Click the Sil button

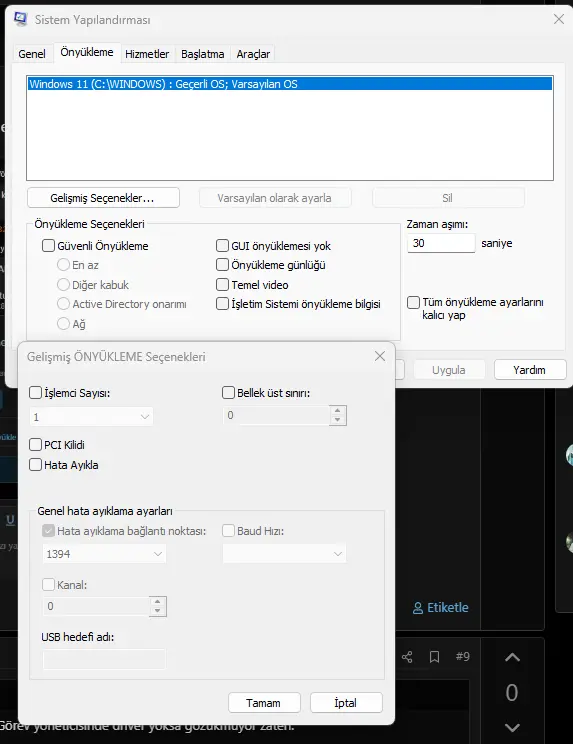[447, 198]
